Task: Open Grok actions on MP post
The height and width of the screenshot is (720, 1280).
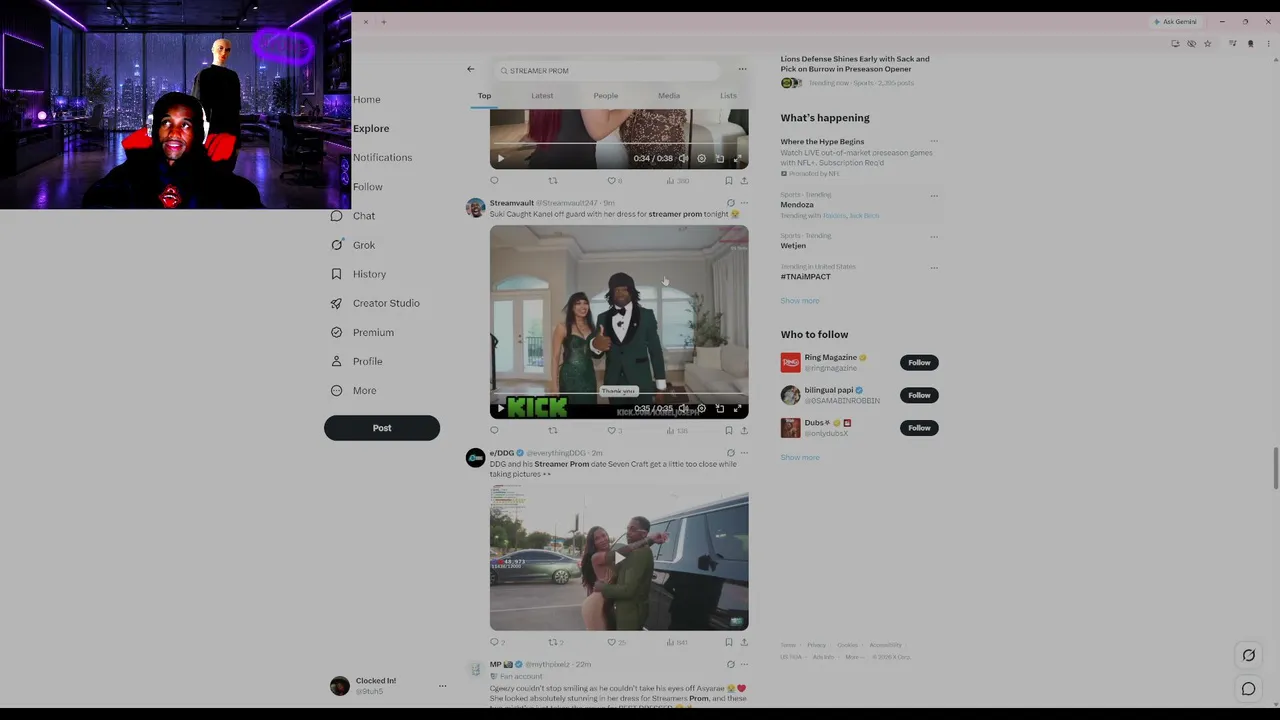Action: pyautogui.click(x=730, y=664)
